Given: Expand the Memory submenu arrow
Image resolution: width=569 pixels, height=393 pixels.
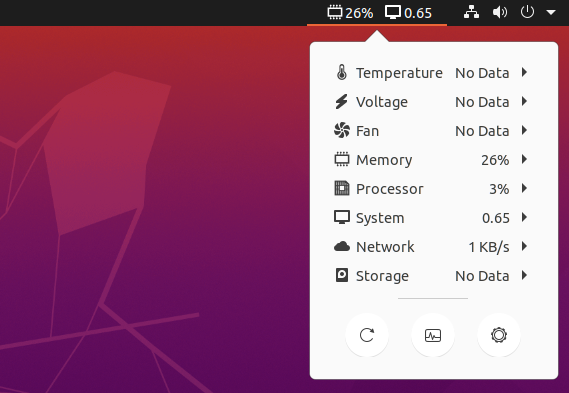Looking at the screenshot, I should pyautogui.click(x=524, y=159).
